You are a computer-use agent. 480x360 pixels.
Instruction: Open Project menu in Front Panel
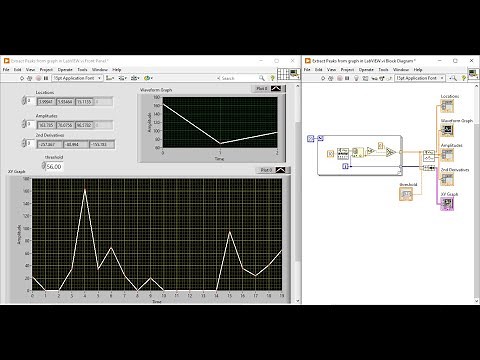(x=46, y=70)
